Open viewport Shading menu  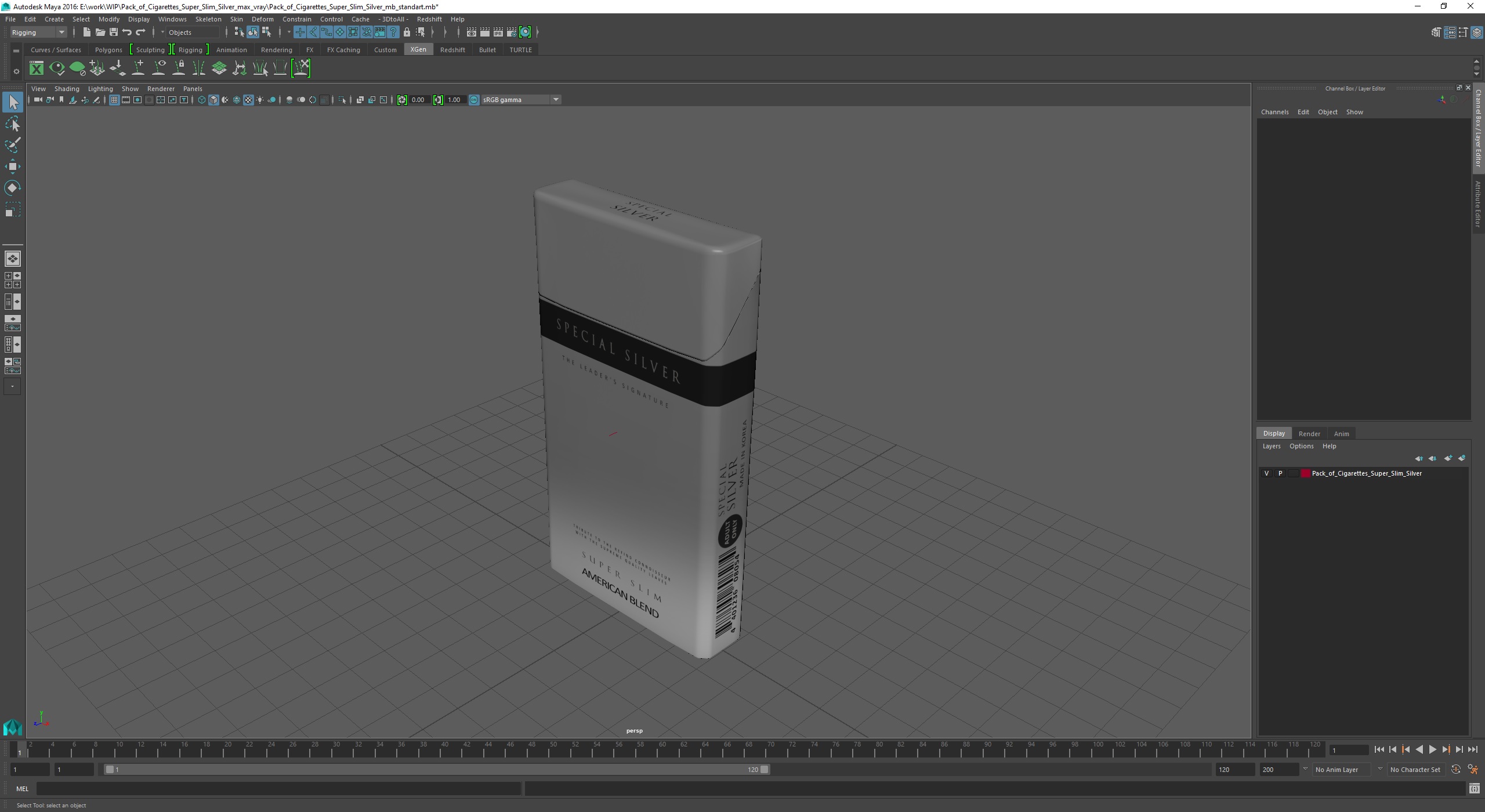point(67,89)
